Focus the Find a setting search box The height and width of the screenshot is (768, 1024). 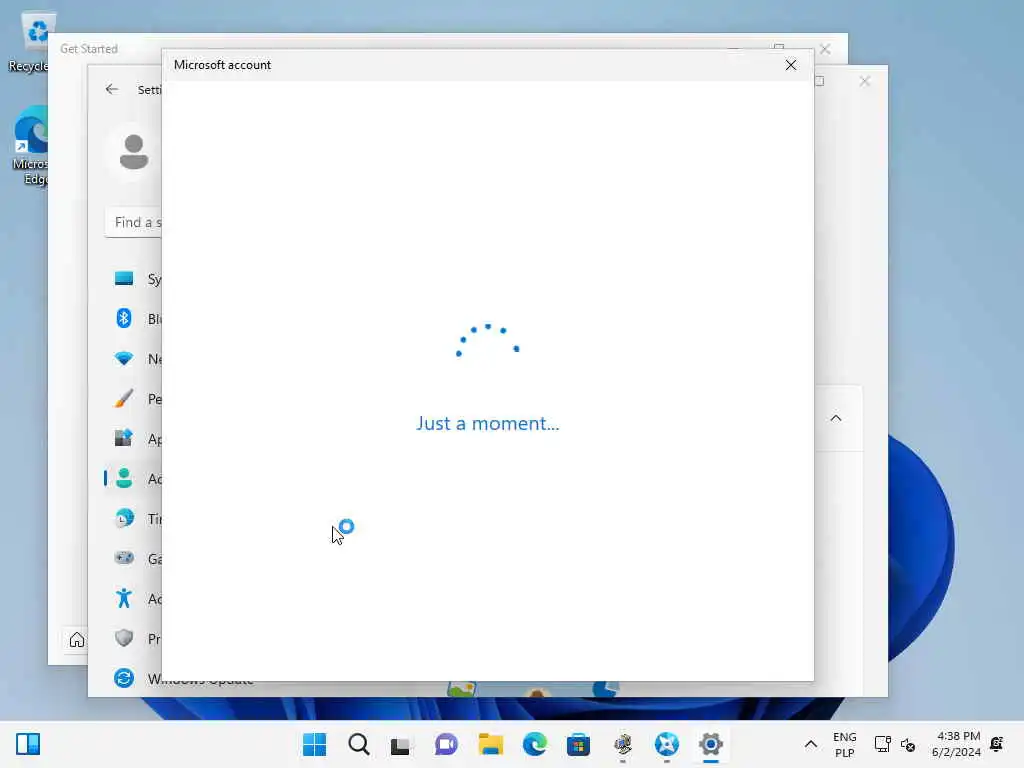tap(134, 222)
